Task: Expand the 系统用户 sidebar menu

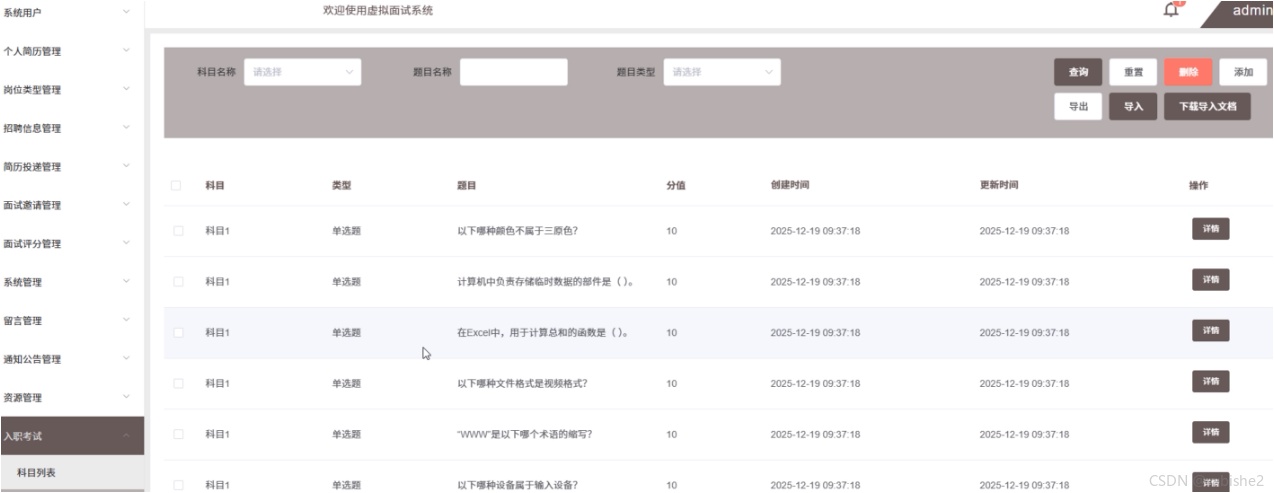Action: click(x=72, y=12)
